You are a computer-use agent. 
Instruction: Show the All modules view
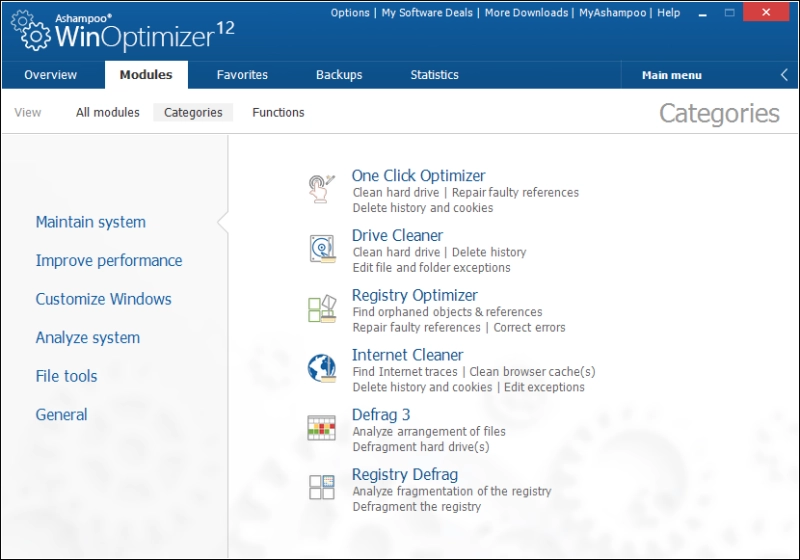(x=108, y=112)
